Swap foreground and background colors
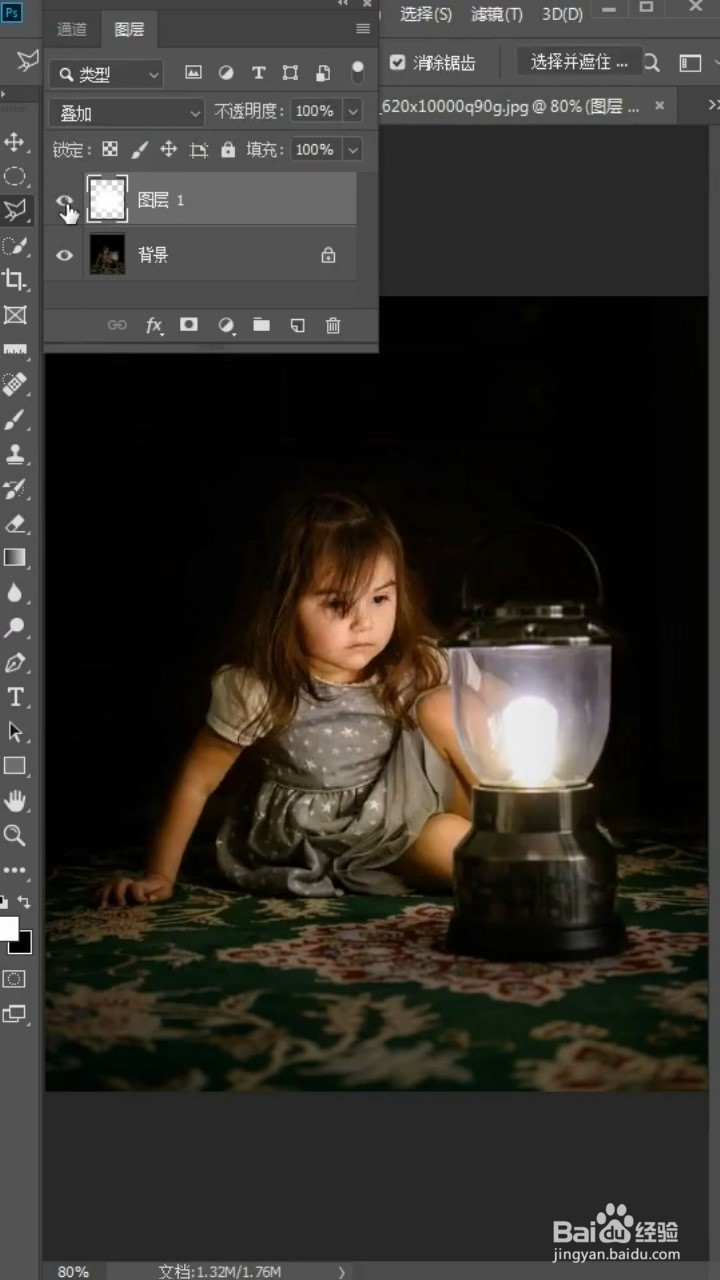The width and height of the screenshot is (720, 1280). point(24,902)
